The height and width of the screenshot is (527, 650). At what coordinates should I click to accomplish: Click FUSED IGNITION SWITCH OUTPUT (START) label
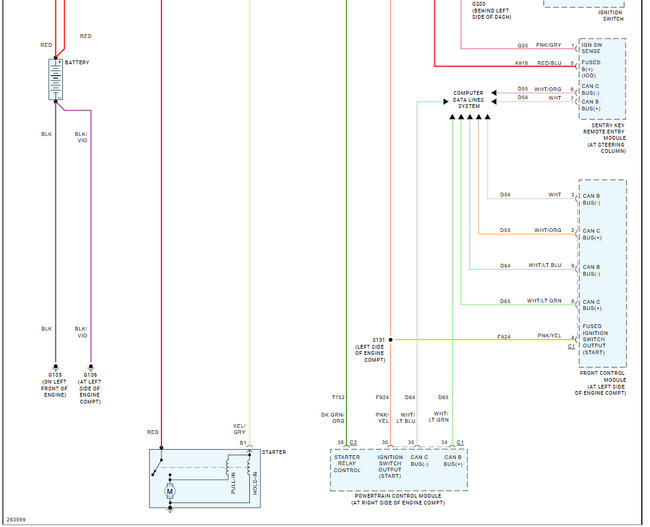tap(595, 339)
